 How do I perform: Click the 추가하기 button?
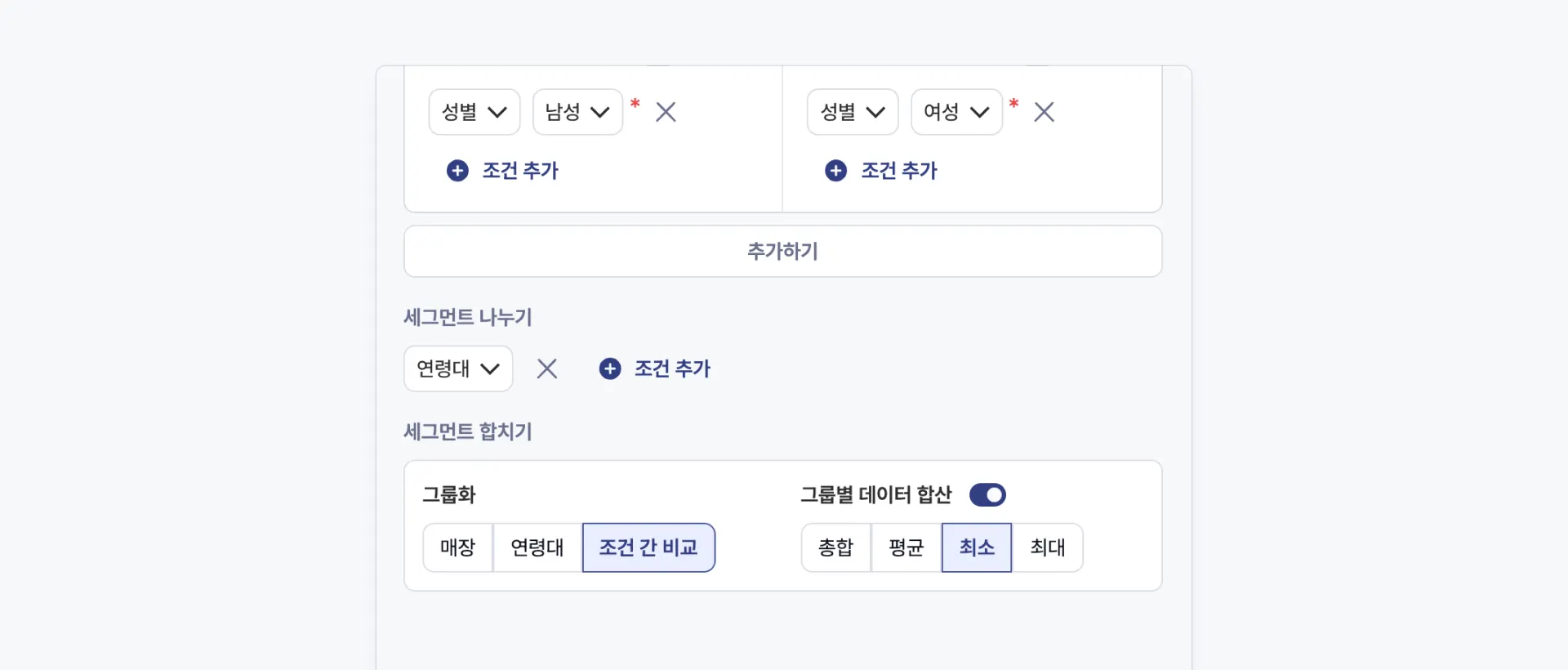(x=782, y=252)
